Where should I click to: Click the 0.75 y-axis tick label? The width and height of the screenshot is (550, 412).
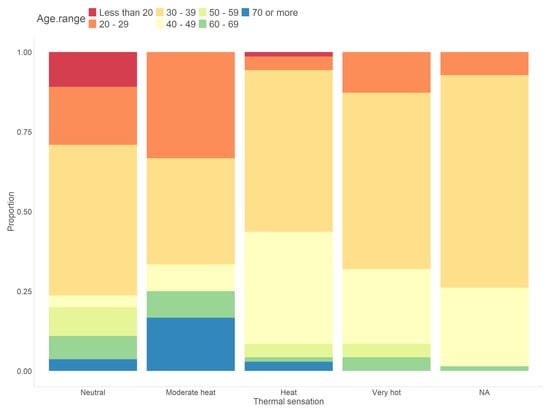click(24, 132)
